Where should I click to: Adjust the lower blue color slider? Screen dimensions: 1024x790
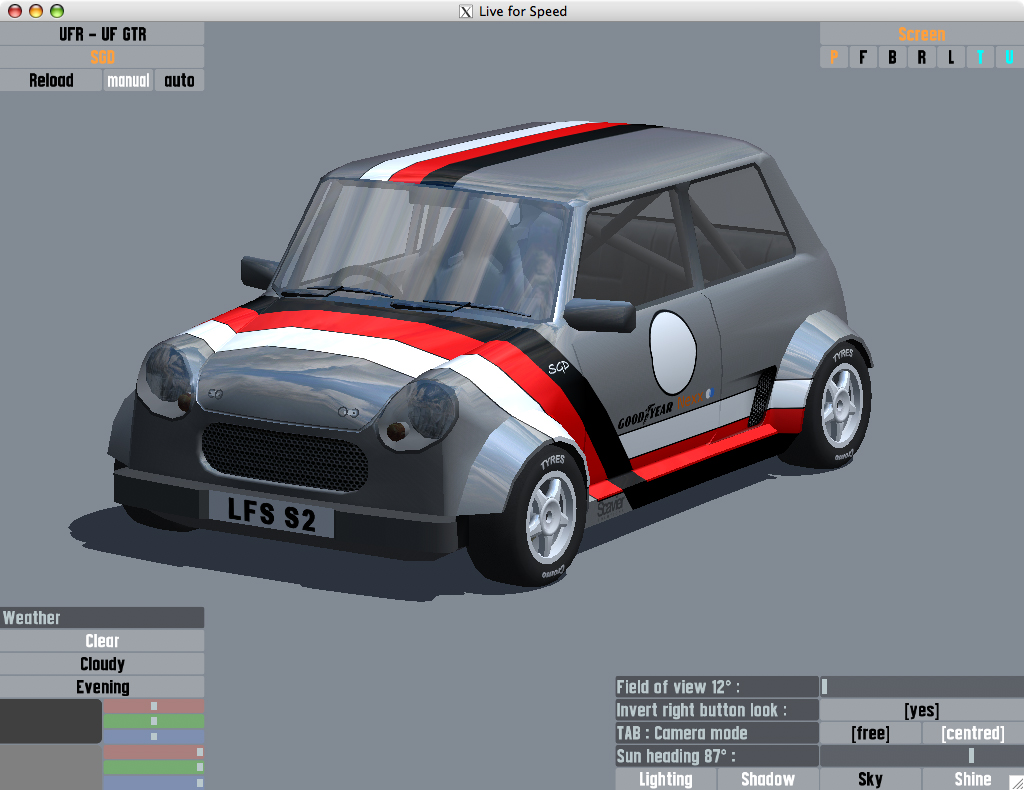tap(153, 782)
